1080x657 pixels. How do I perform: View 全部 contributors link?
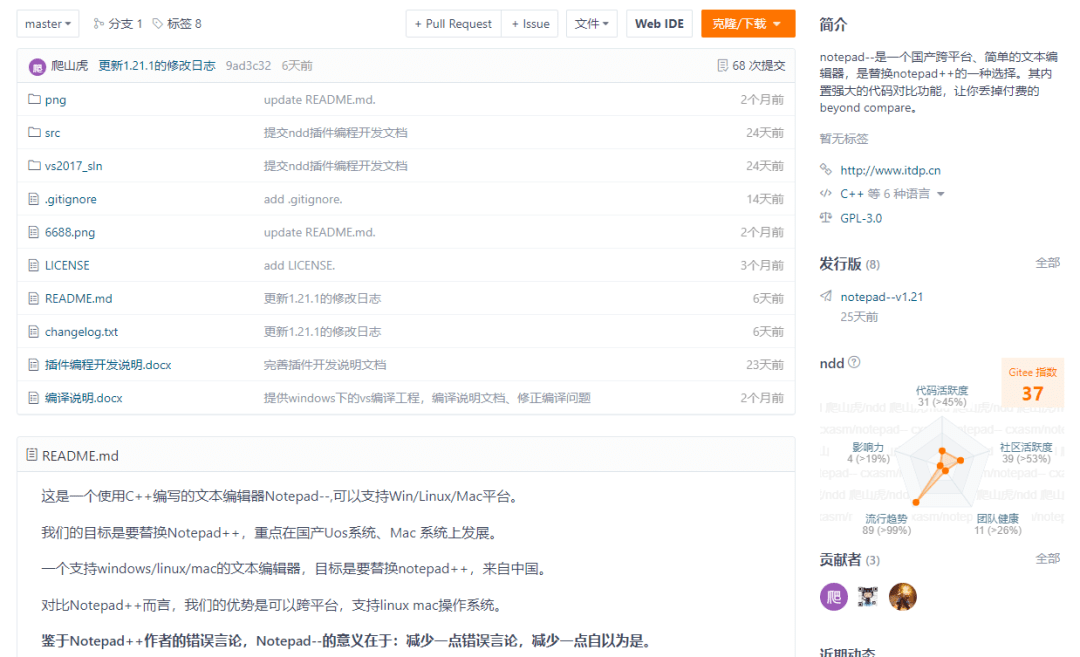click(x=1048, y=559)
